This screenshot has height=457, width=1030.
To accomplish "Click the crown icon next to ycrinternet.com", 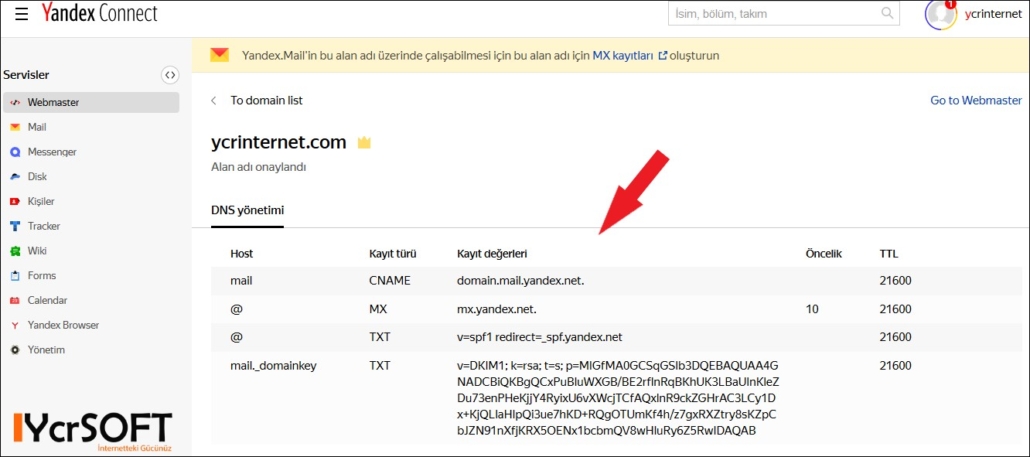I will (x=364, y=142).
